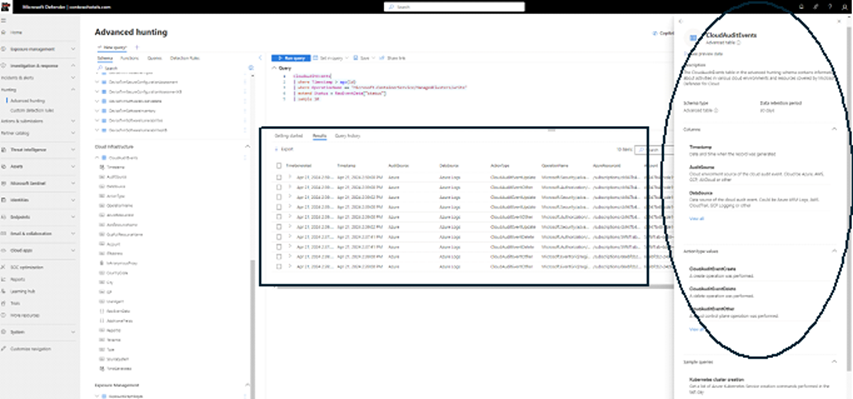Open the Query history tab
Image resolution: width=853 pixels, height=399 pixels.
pos(347,136)
